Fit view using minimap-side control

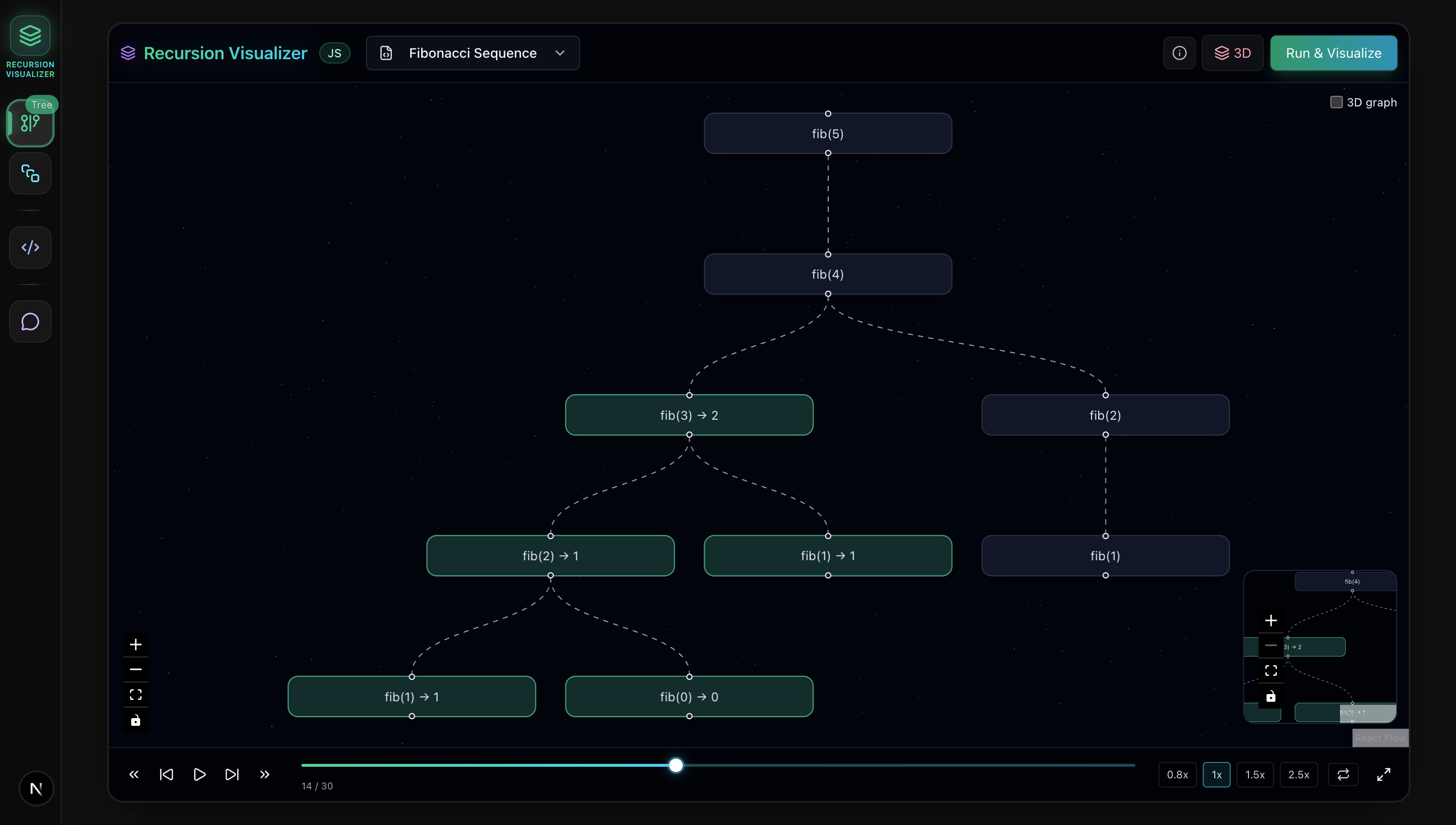coord(1271,671)
